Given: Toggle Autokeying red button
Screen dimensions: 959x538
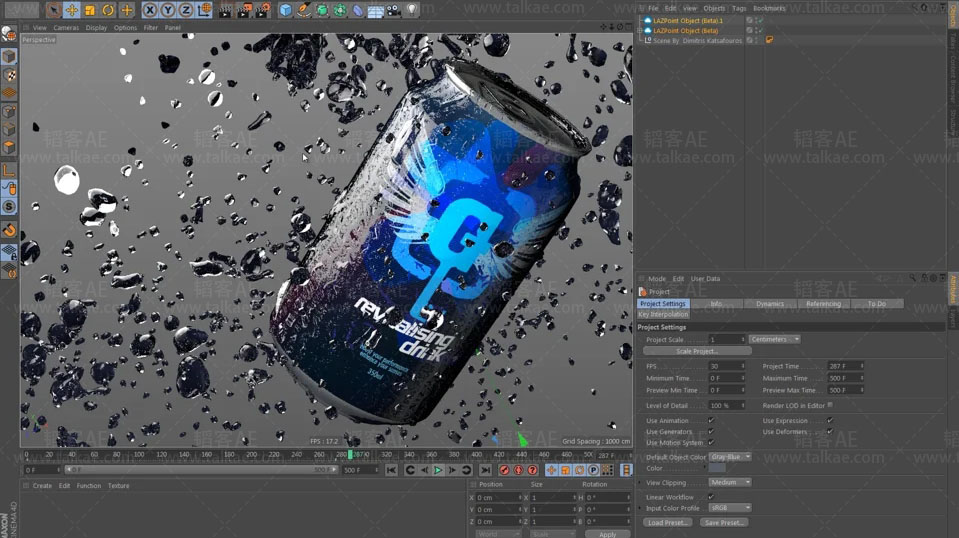Looking at the screenshot, I should pos(518,470).
